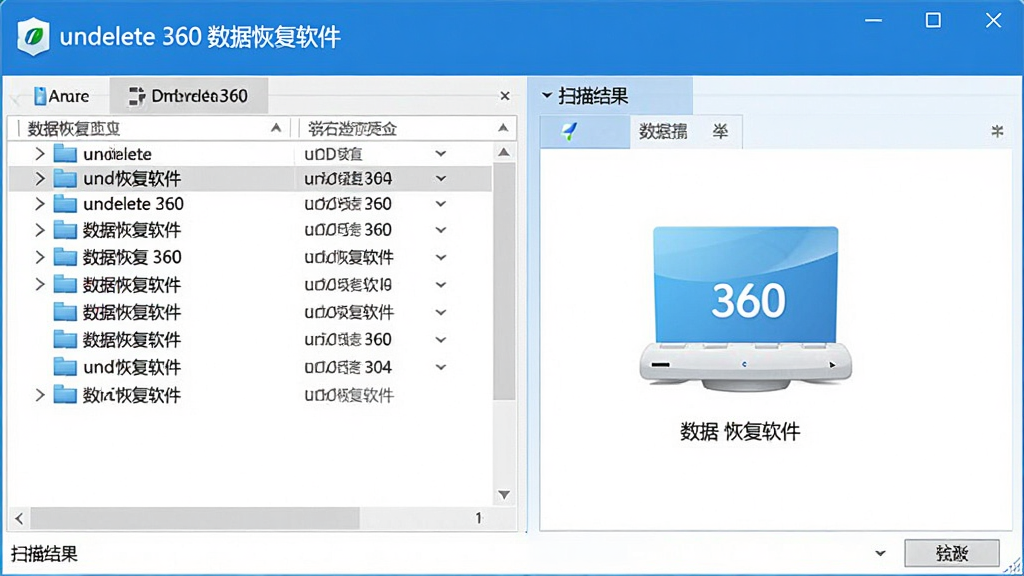The image size is (1024, 576).
Task: Select the blue arrow icon tab in results panel
Action: pos(584,131)
